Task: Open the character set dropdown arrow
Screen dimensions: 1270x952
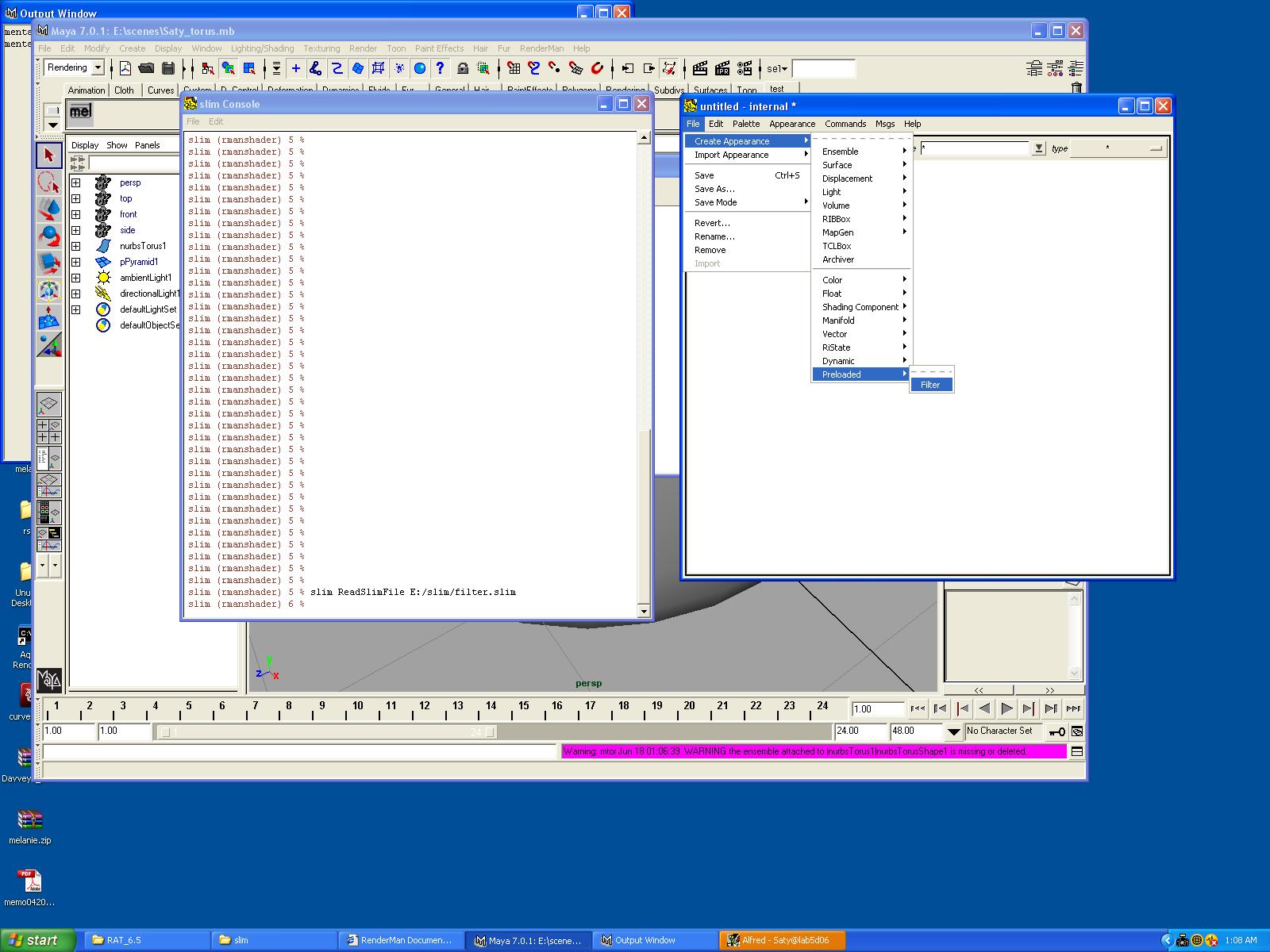Action: click(954, 731)
